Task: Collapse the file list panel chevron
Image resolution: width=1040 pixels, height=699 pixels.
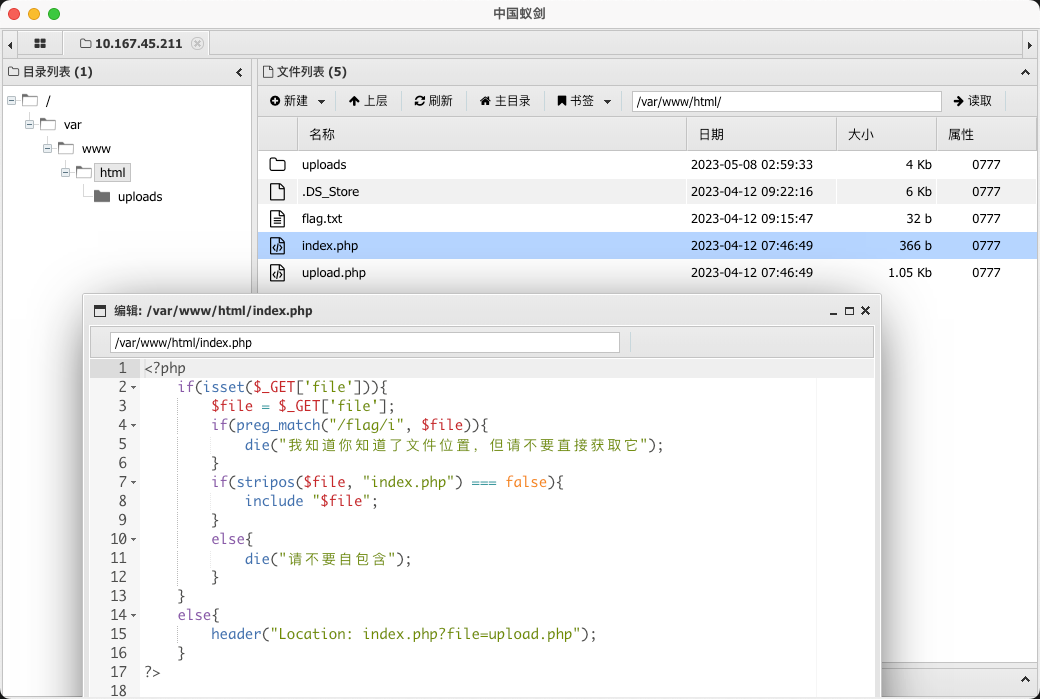Action: pos(1025,72)
